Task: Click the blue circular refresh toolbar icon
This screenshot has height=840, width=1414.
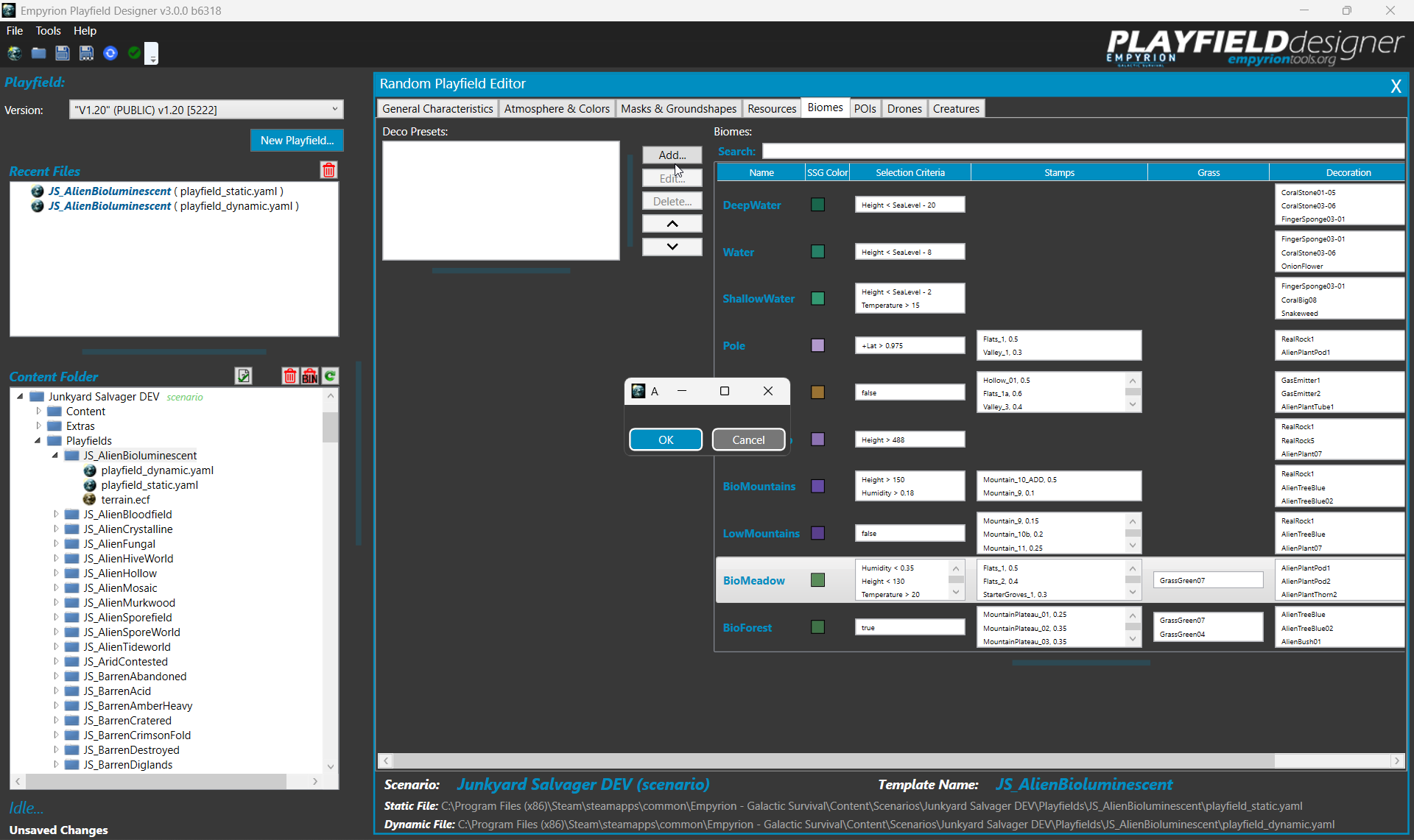Action: click(110, 53)
